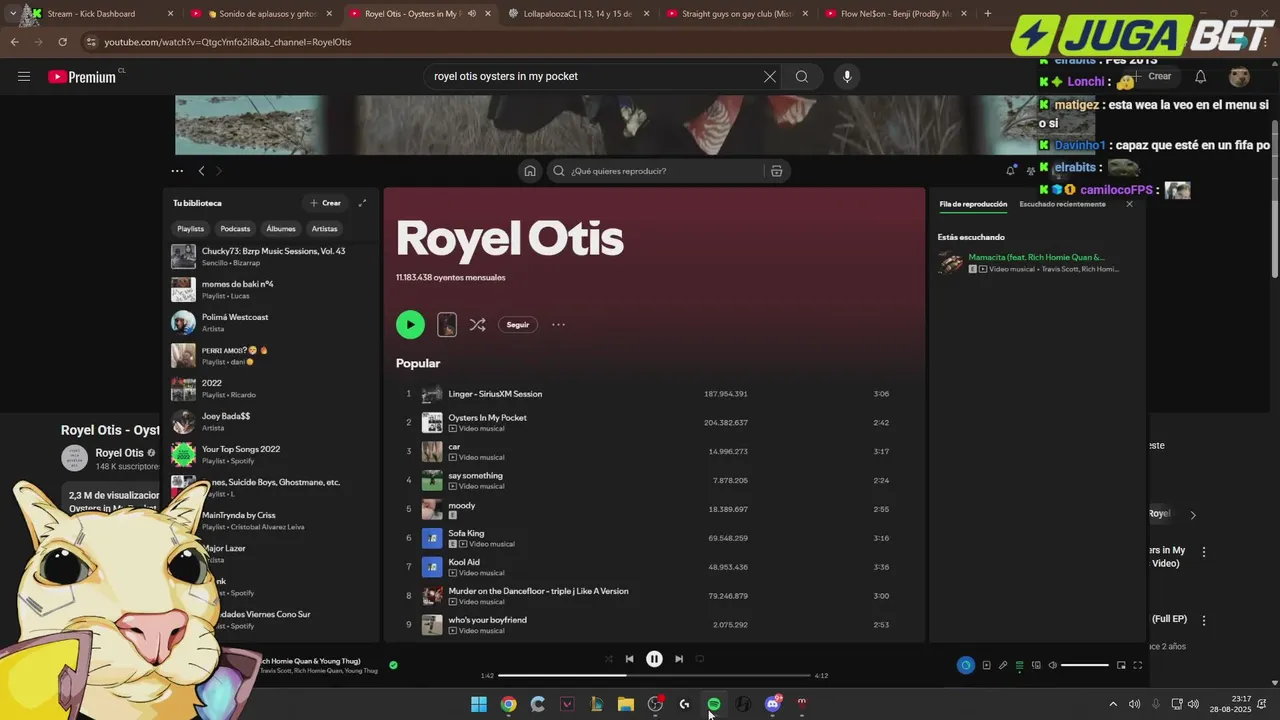This screenshot has width=1280, height=720.
Task: Skip to the next track in Spotify
Action: [679, 659]
